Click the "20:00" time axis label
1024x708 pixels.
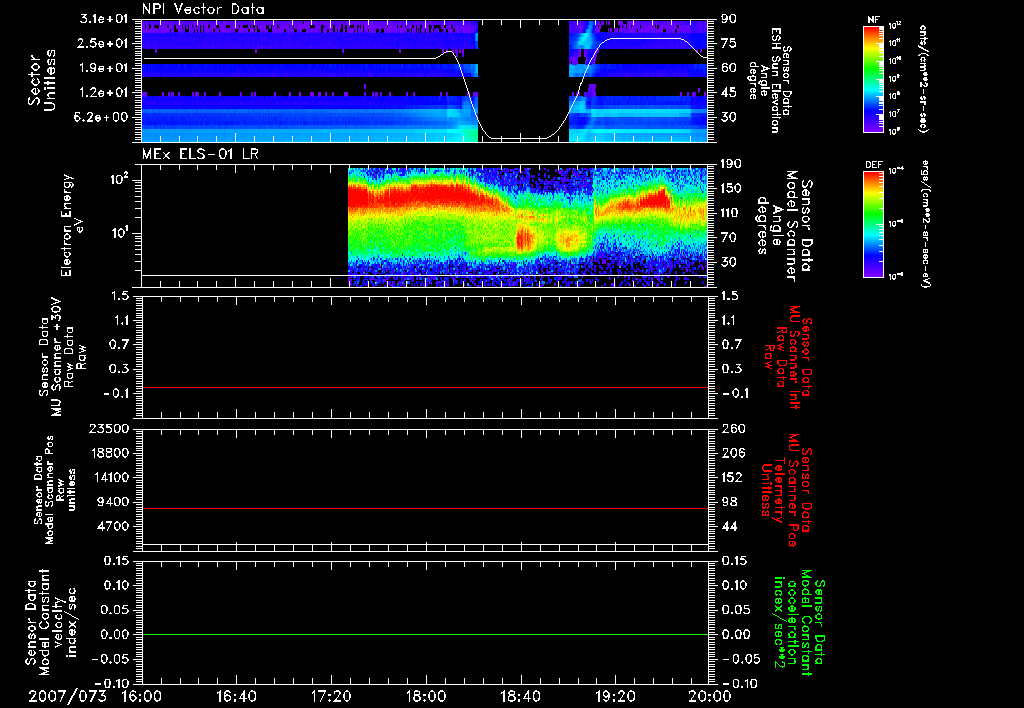coord(710,696)
